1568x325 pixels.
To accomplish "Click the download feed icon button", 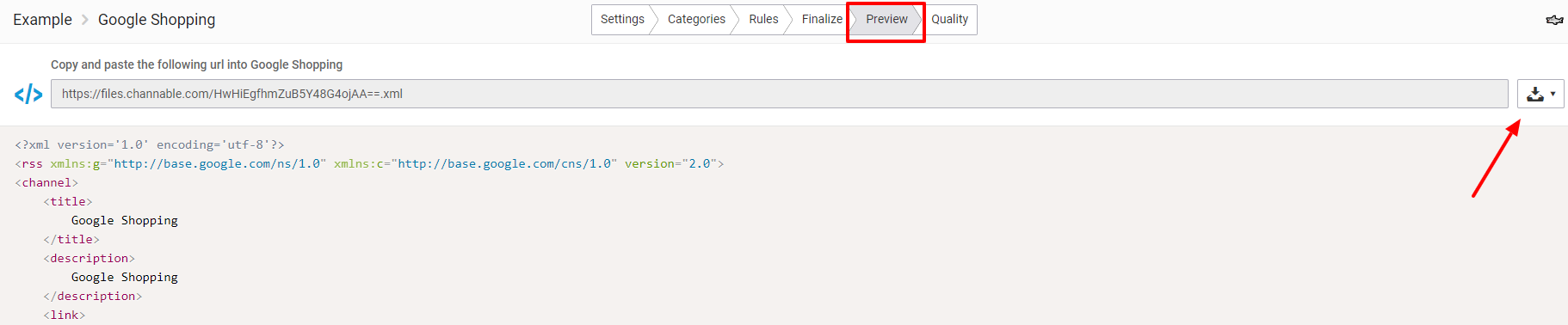I will [1535, 94].
